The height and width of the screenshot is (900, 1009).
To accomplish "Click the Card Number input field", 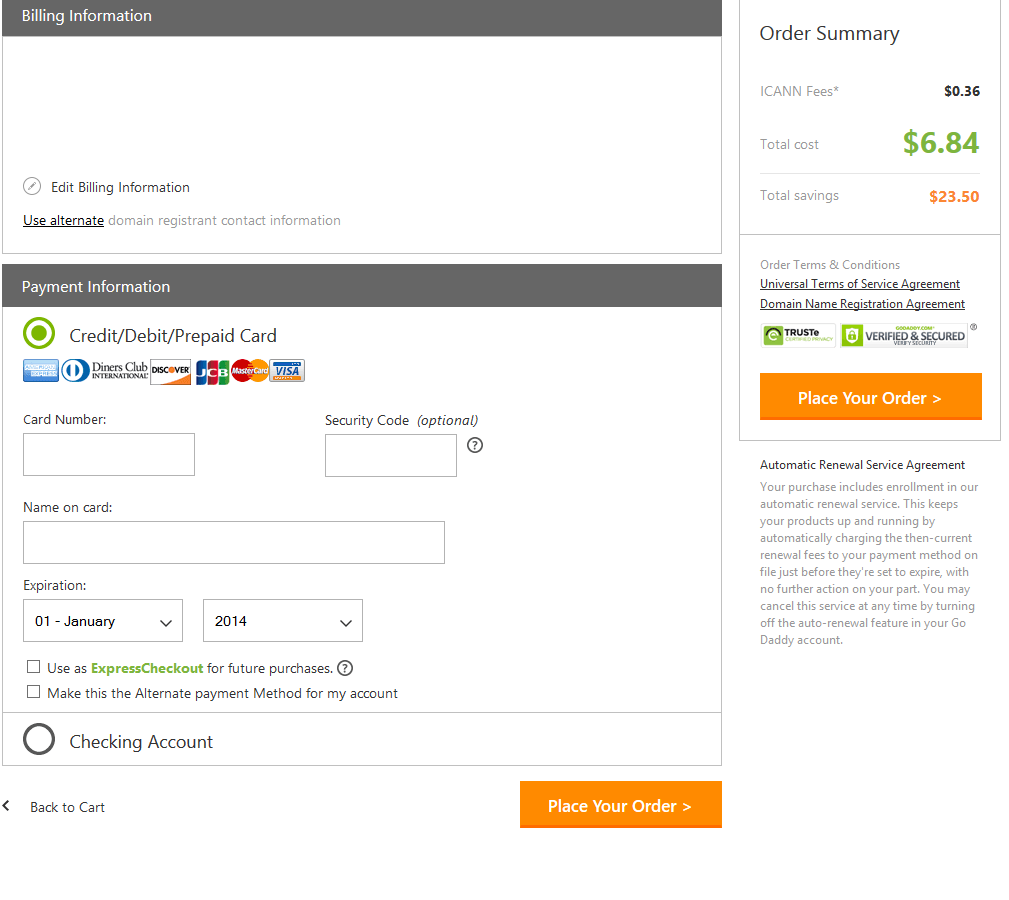I will (109, 455).
